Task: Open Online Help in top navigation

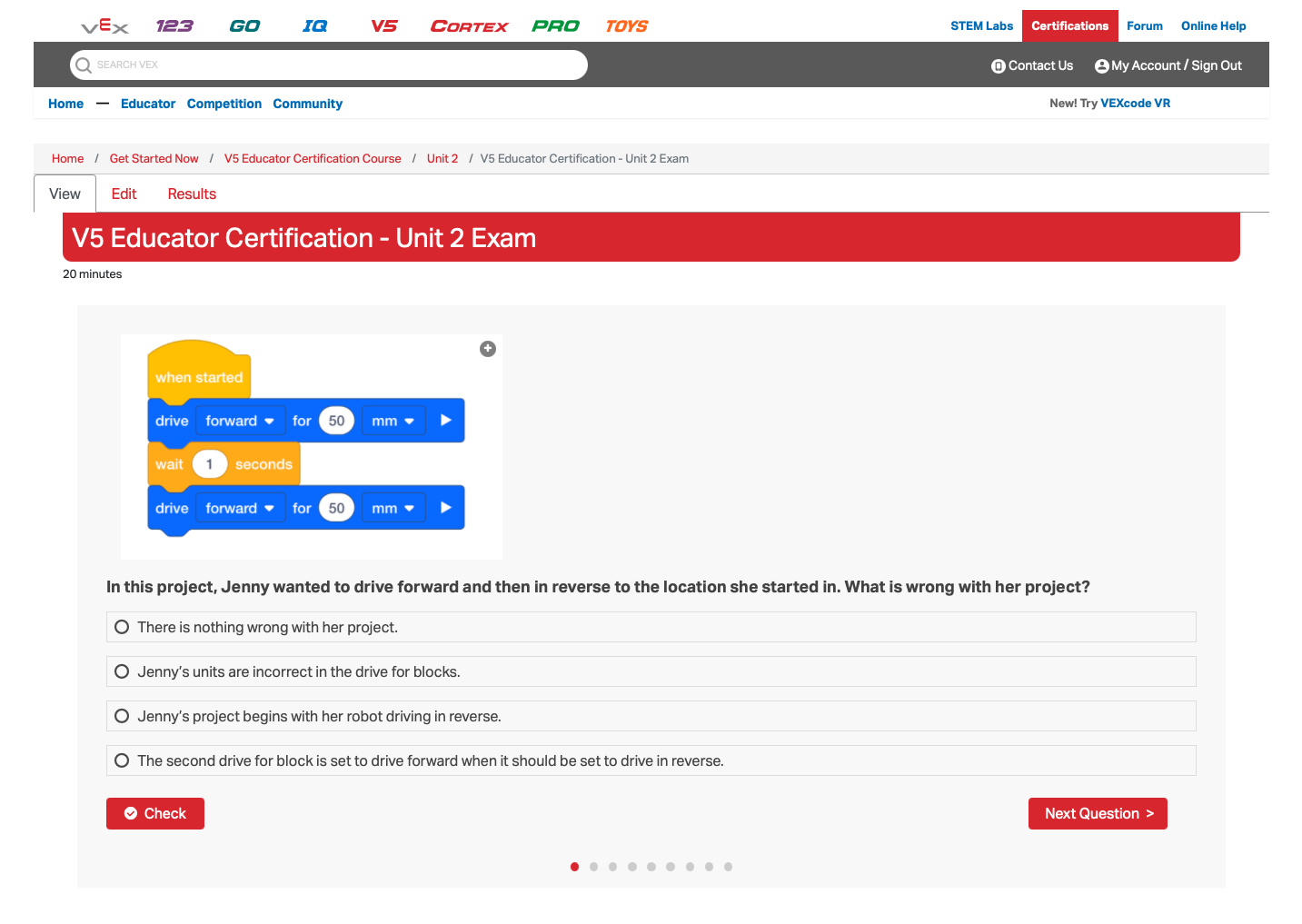Action: tap(1213, 25)
